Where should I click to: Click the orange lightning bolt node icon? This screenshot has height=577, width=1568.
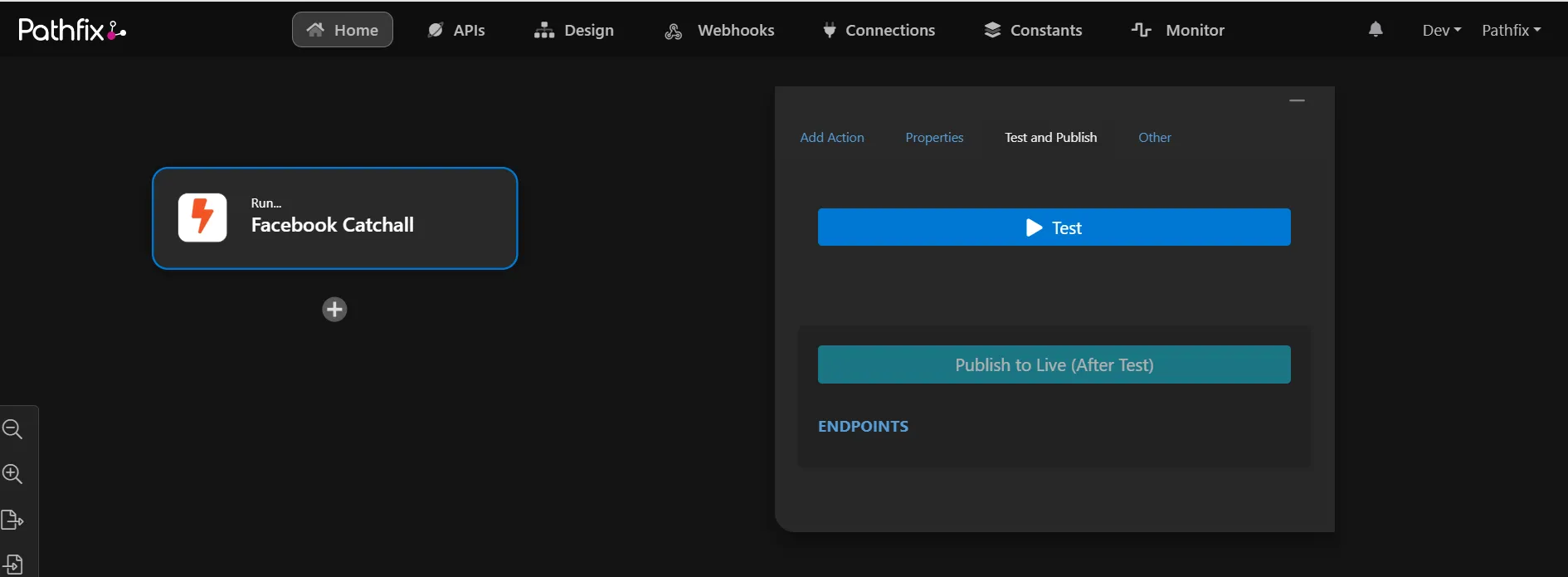point(202,218)
